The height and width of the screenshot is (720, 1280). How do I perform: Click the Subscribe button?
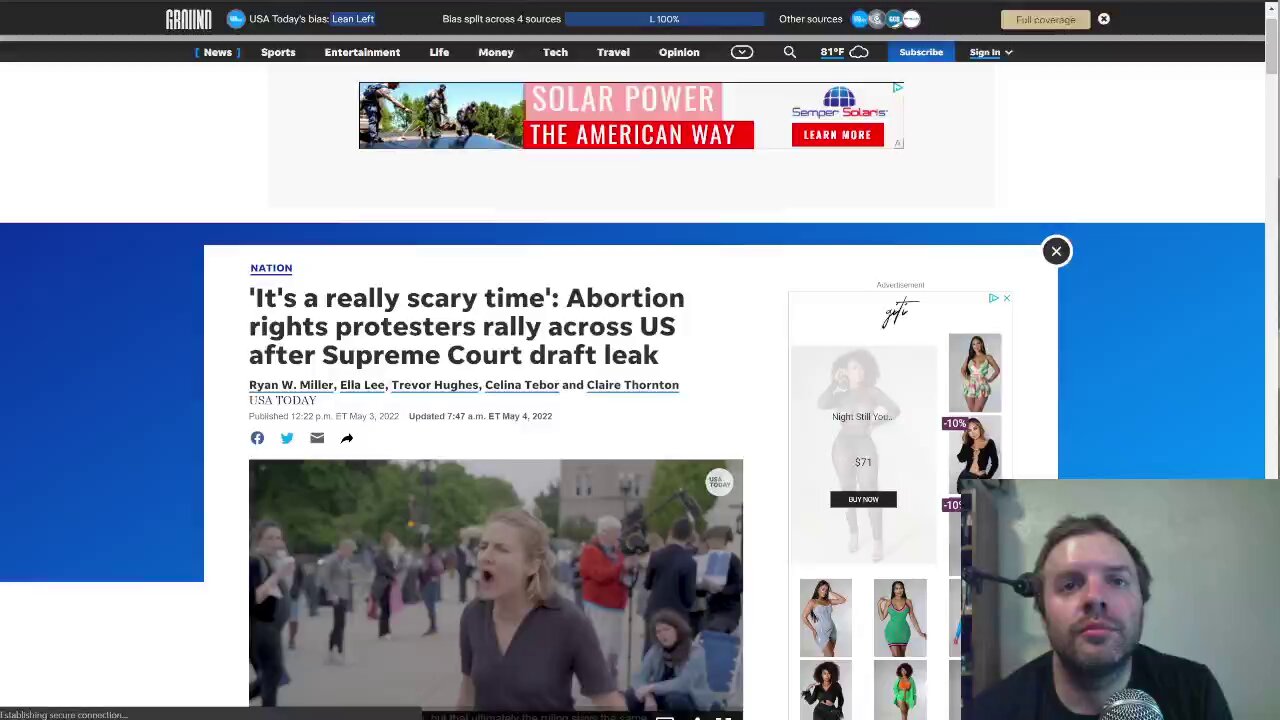pyautogui.click(x=921, y=52)
